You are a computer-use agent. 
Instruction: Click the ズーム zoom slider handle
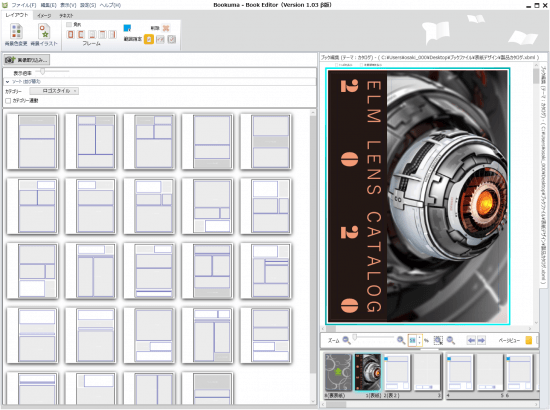(355, 337)
